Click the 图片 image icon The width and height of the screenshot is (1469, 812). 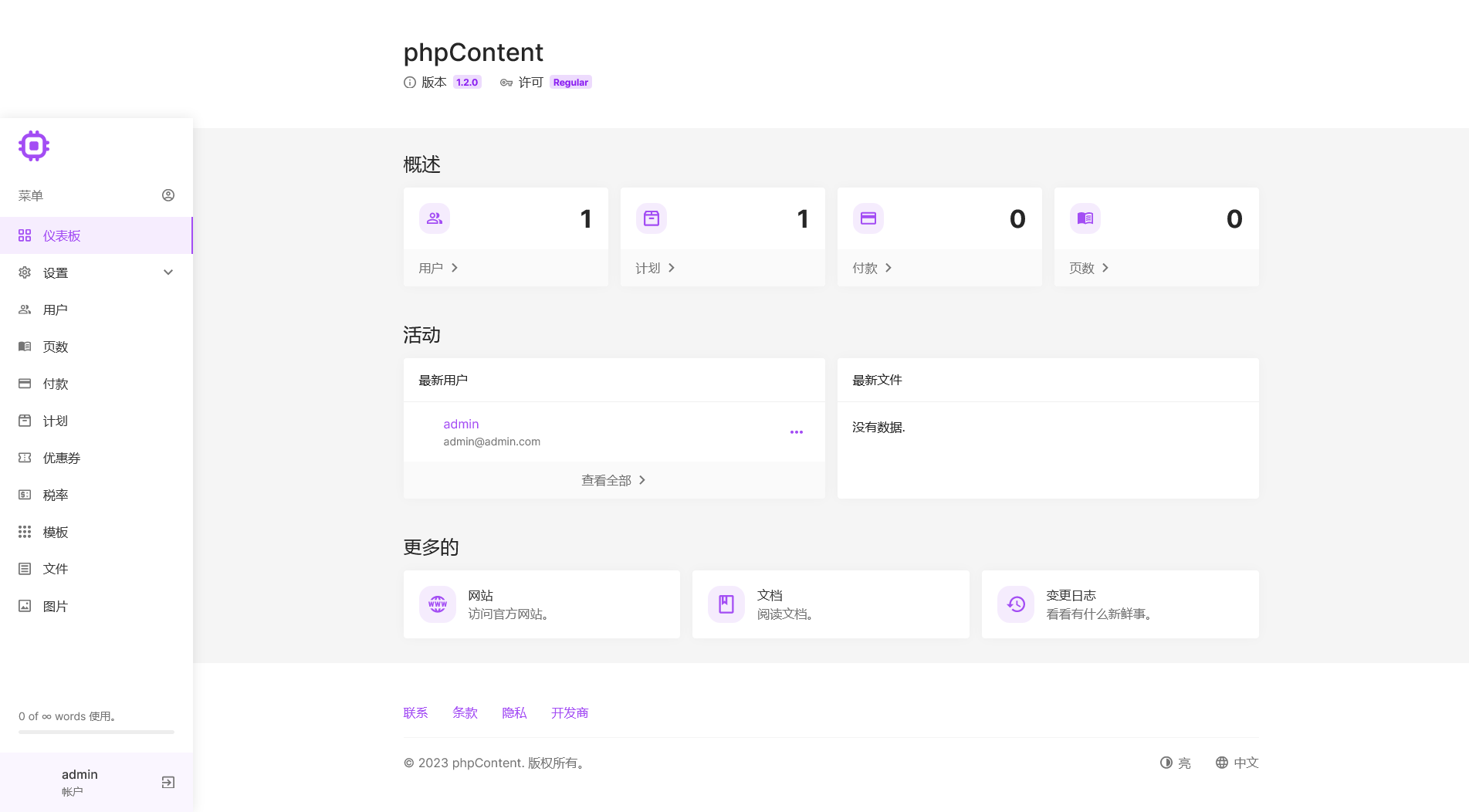click(x=25, y=606)
